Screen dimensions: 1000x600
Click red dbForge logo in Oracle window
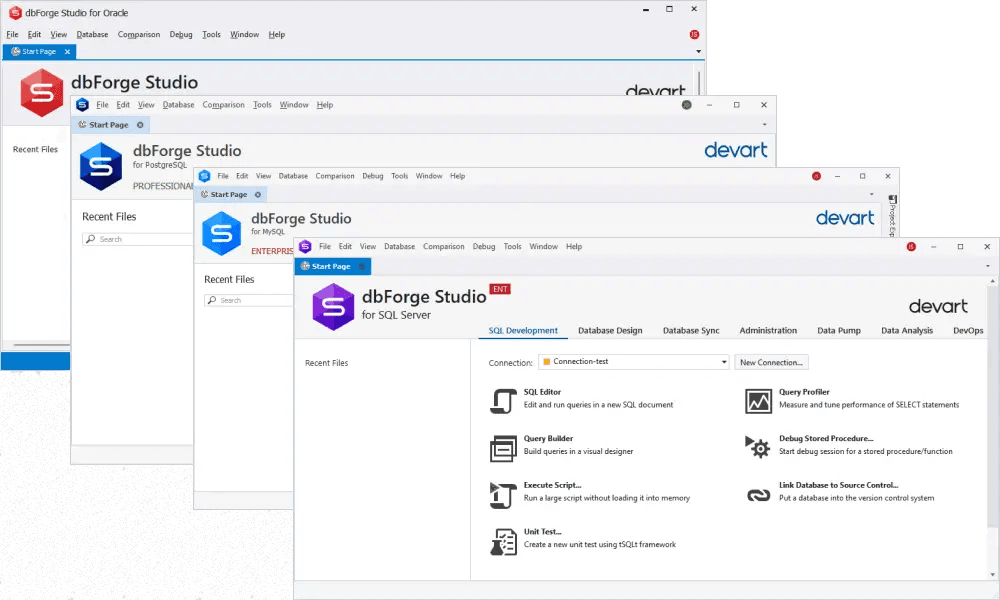tap(41, 93)
